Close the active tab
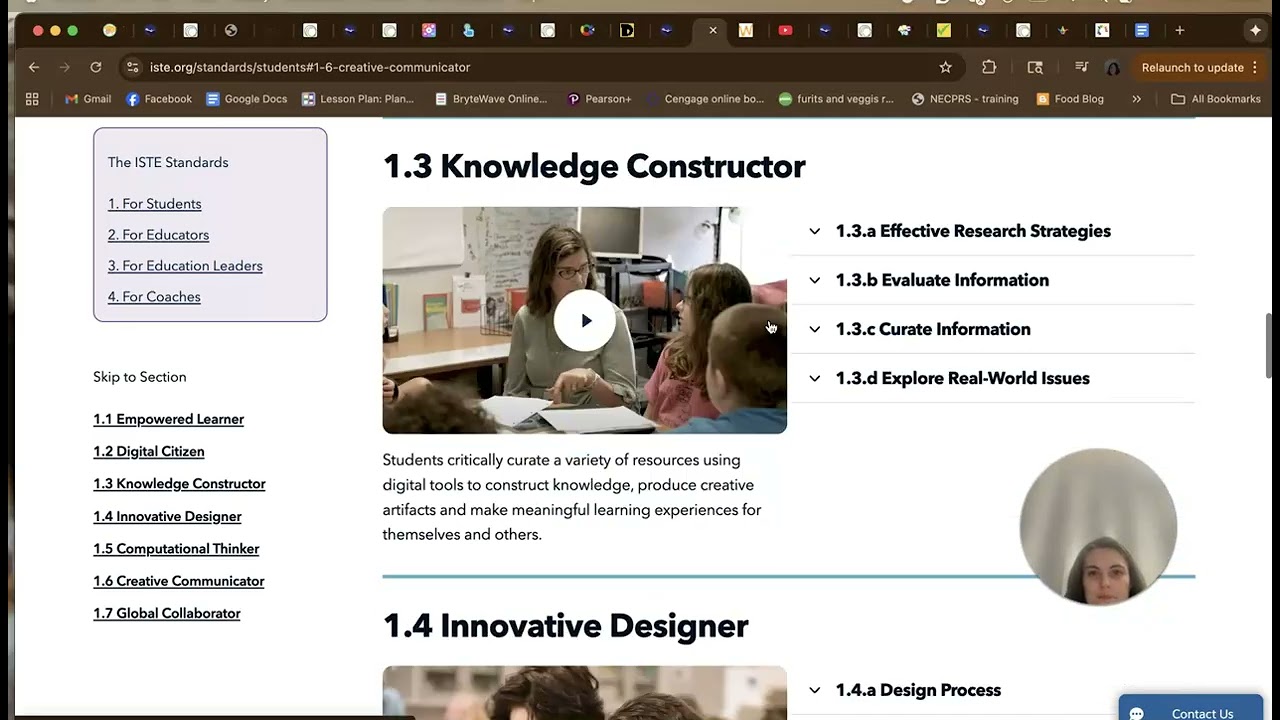 pos(713,30)
